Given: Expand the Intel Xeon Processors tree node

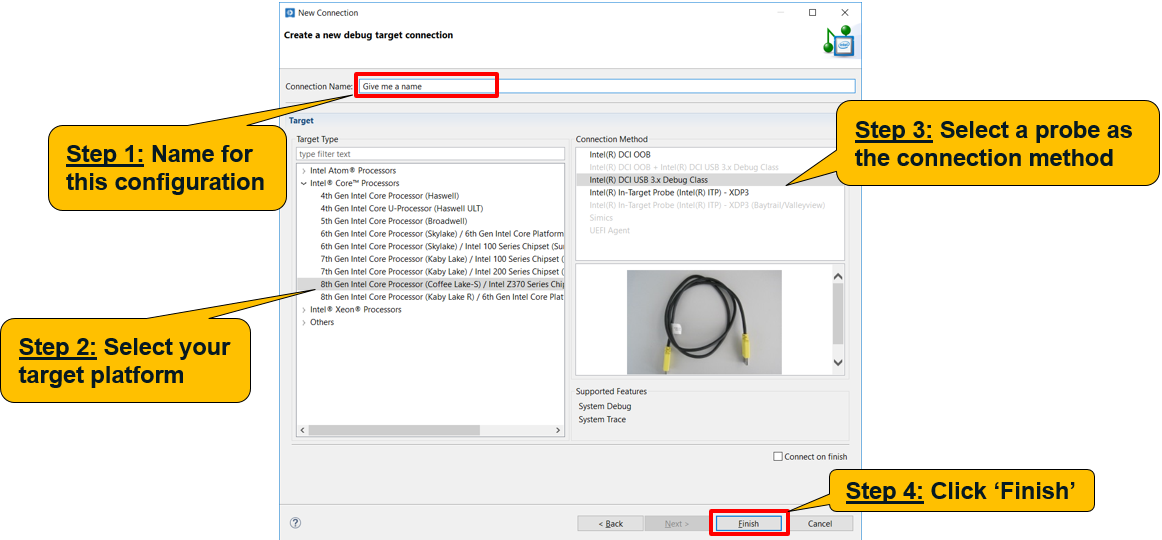Looking at the screenshot, I should pos(304,310).
